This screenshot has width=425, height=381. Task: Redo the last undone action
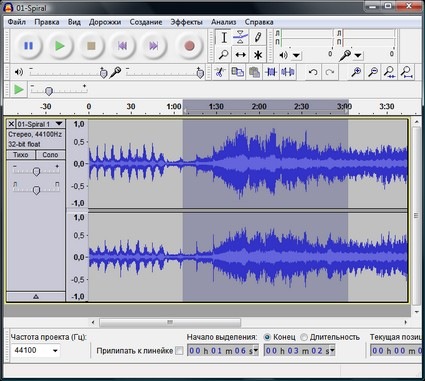pos(330,72)
